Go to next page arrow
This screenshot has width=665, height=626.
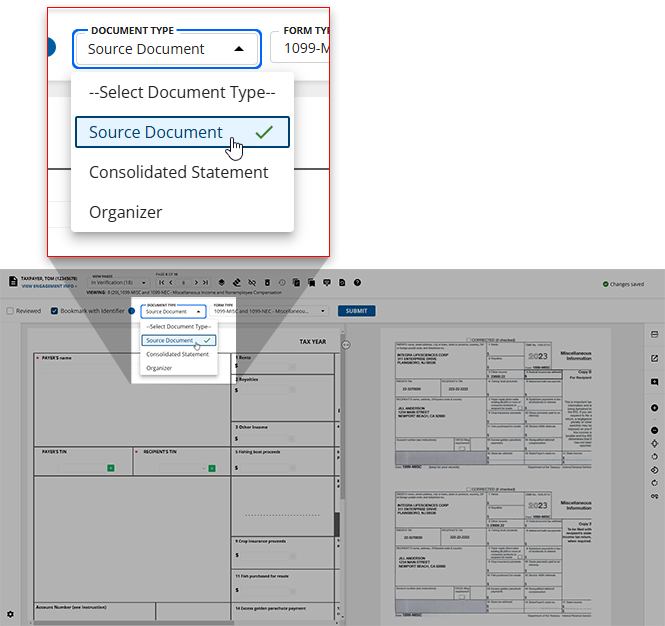196,282
